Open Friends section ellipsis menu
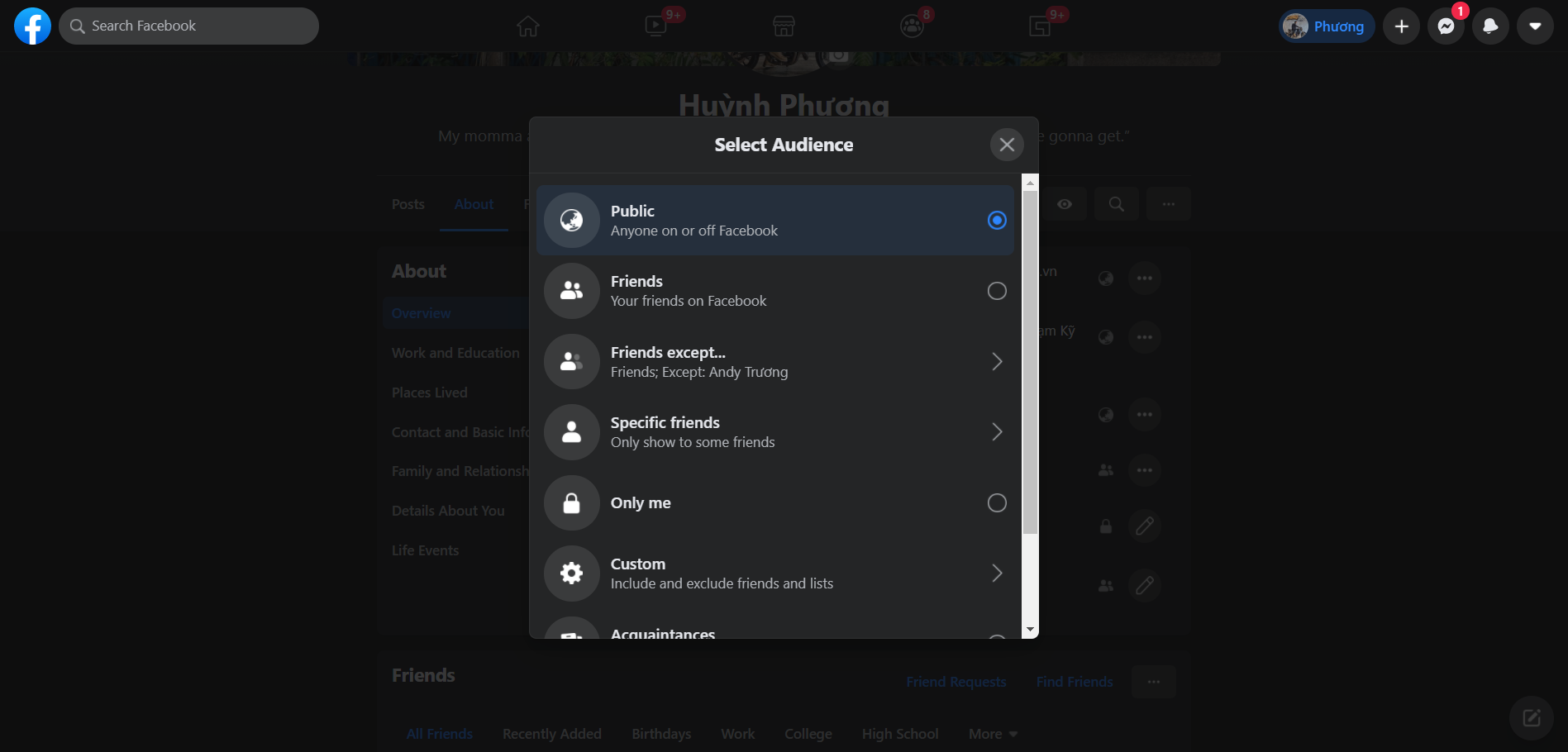 [1154, 682]
